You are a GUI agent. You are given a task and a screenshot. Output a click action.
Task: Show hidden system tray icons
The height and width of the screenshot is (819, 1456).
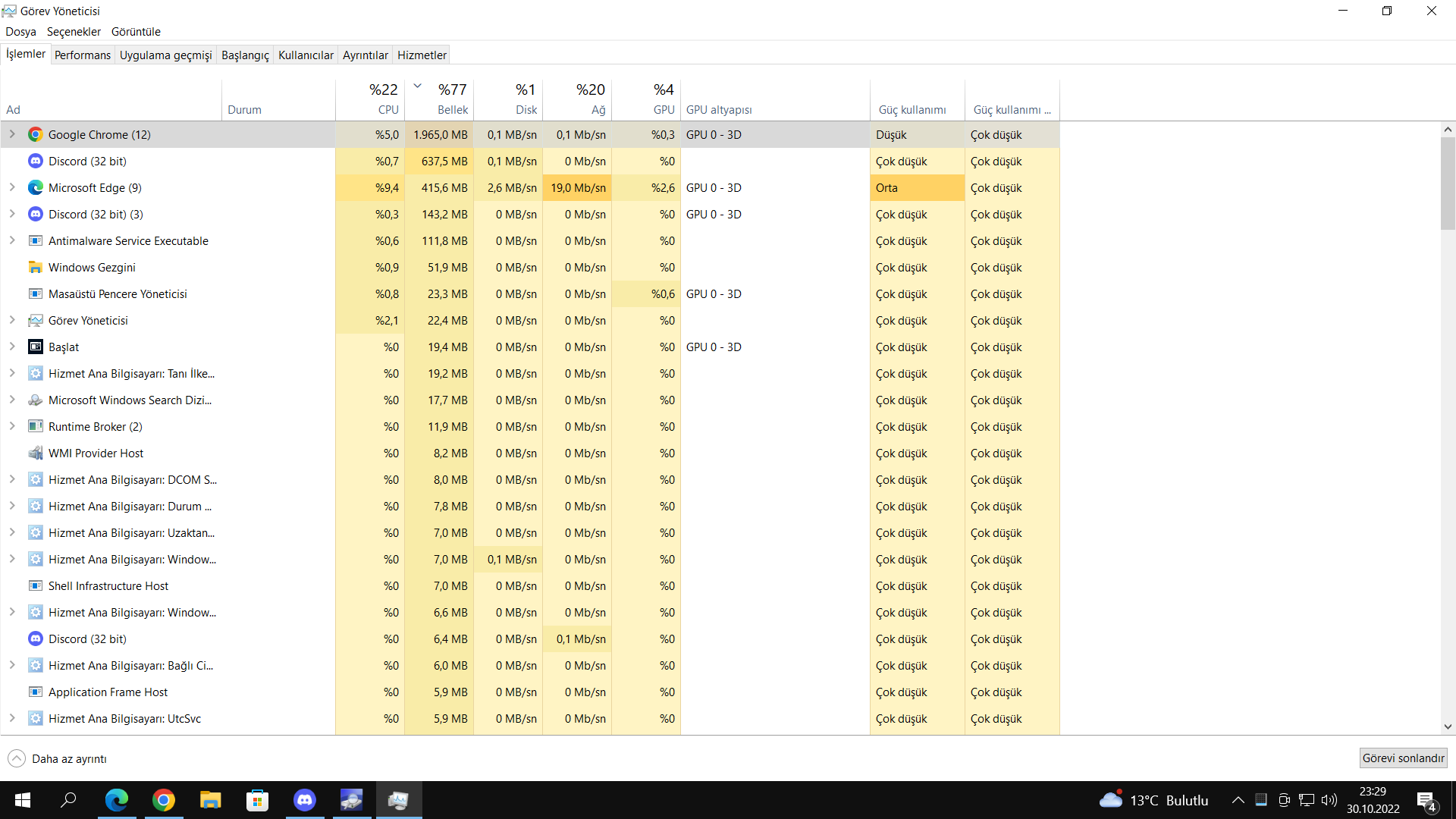(x=1238, y=800)
